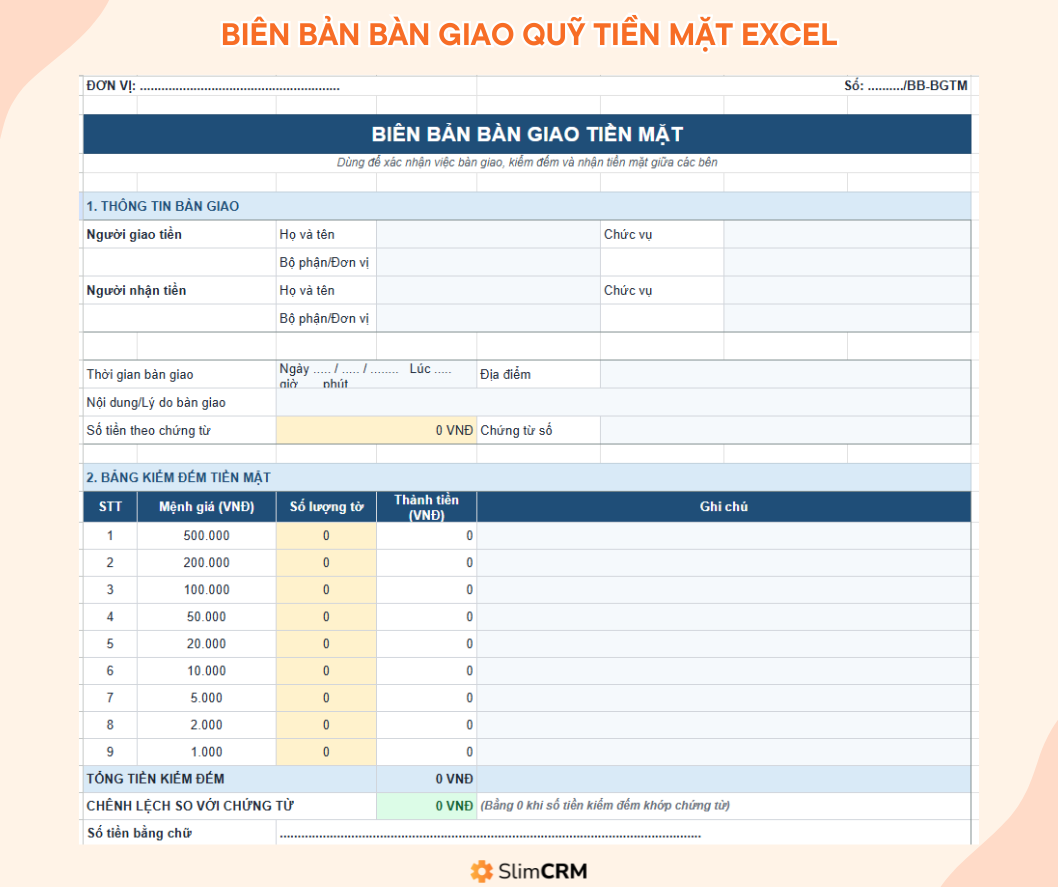Click the 50.000 denomination cell
Screen dimensions: 1058x887
click(206, 617)
